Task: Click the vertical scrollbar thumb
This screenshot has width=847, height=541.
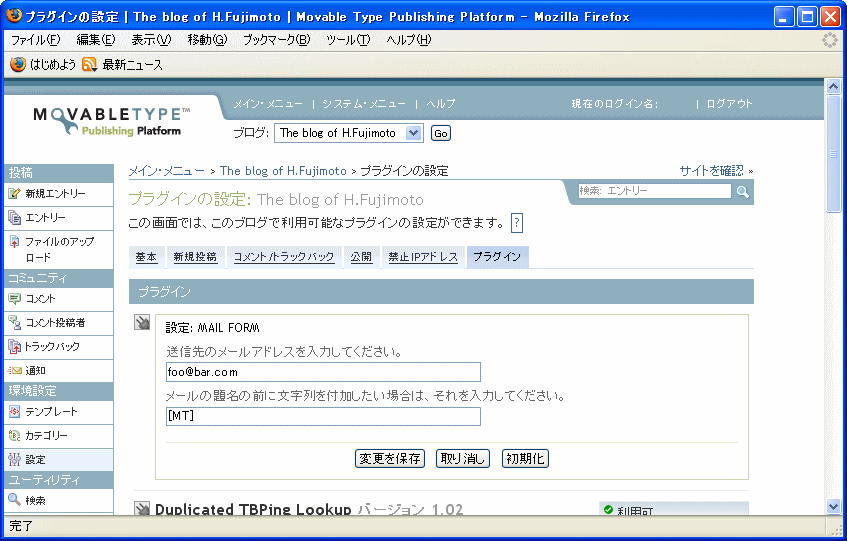Action: [x=833, y=154]
